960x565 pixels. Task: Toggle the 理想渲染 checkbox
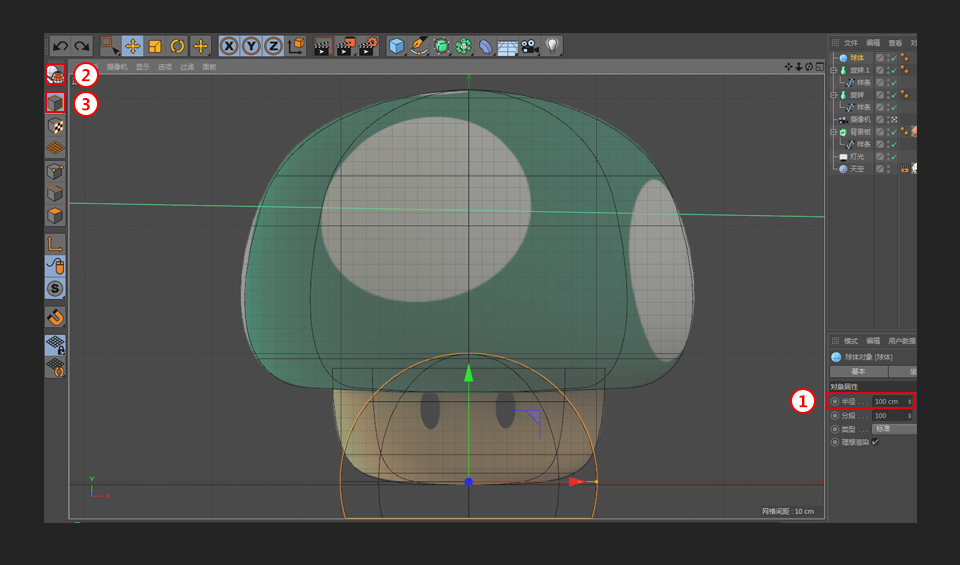(x=875, y=441)
